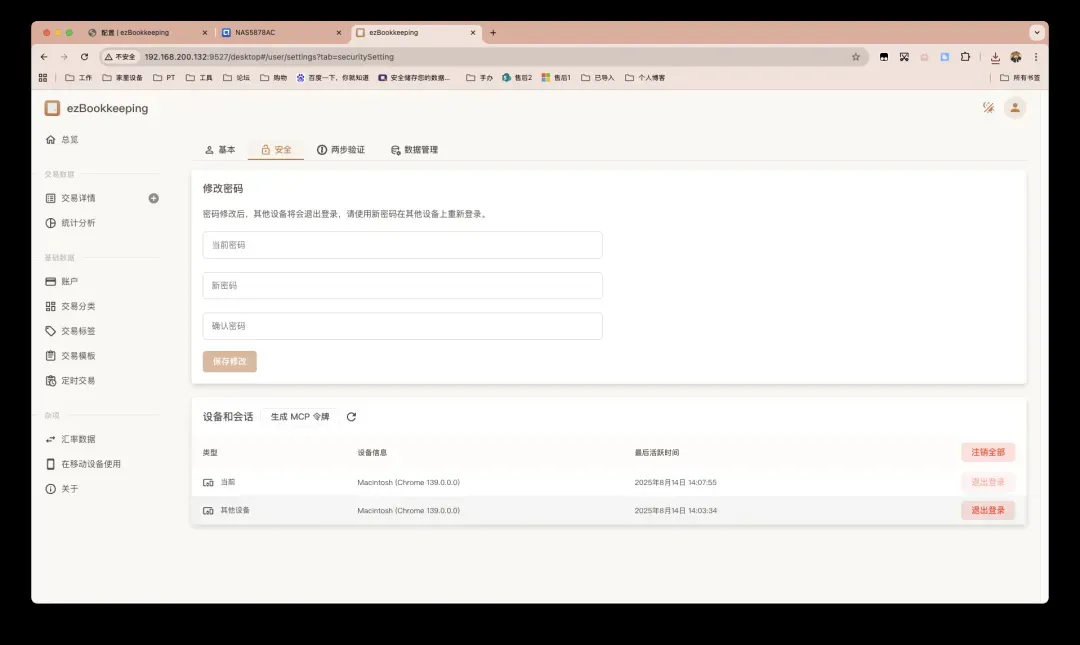This screenshot has height=645, width=1080.
Task: Click refresh icon beside 生成 MCP 令牌
Action: click(x=351, y=417)
